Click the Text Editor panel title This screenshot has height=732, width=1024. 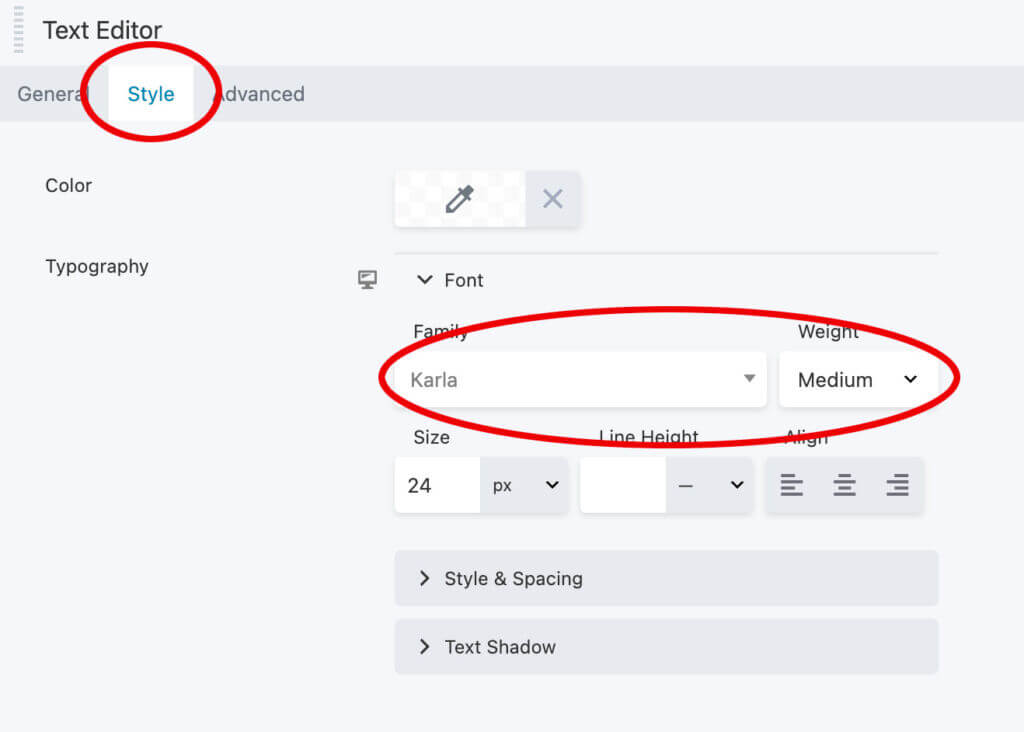coord(101,30)
